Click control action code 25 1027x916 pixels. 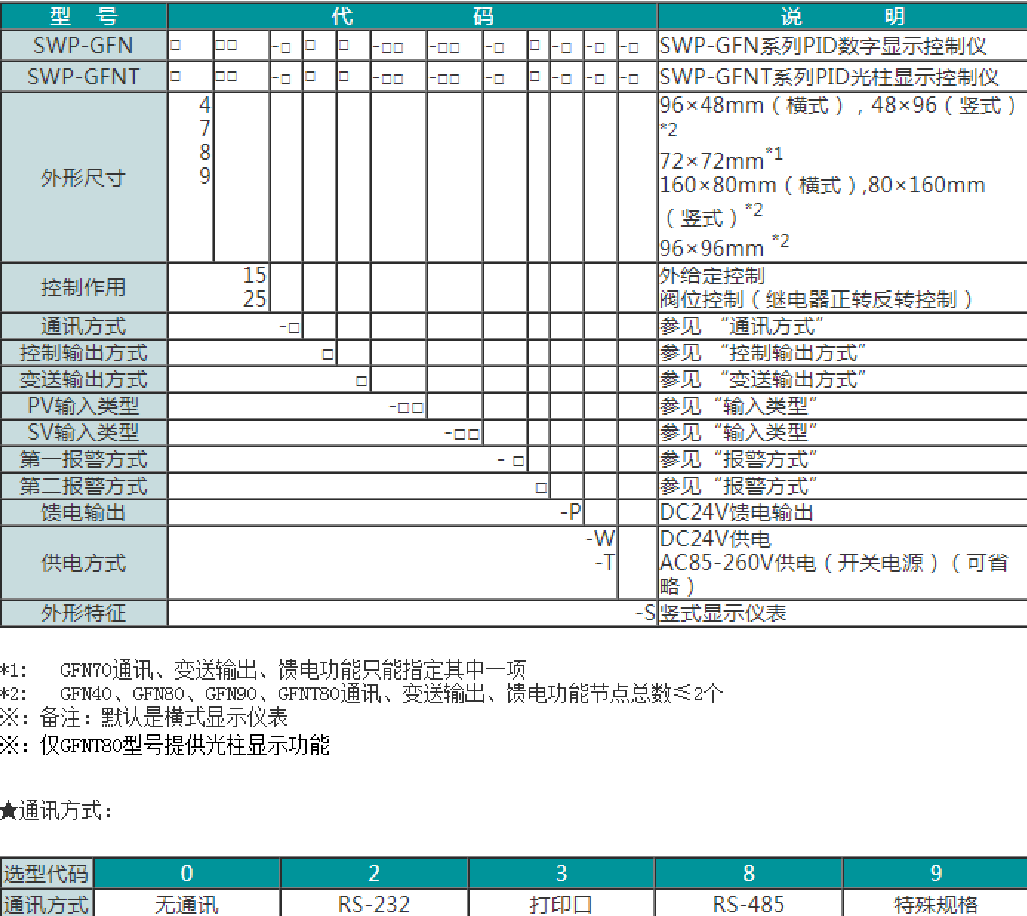coord(254,299)
